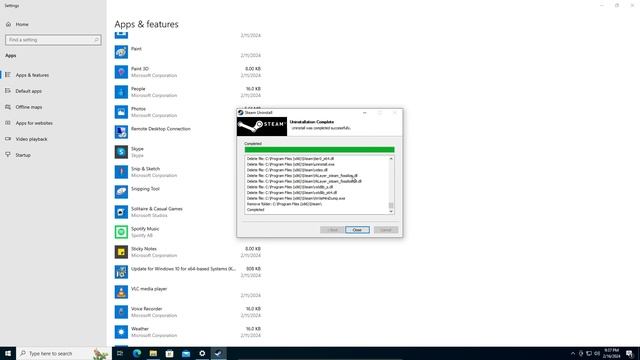Click the log scrollbar down arrow

[391, 211]
